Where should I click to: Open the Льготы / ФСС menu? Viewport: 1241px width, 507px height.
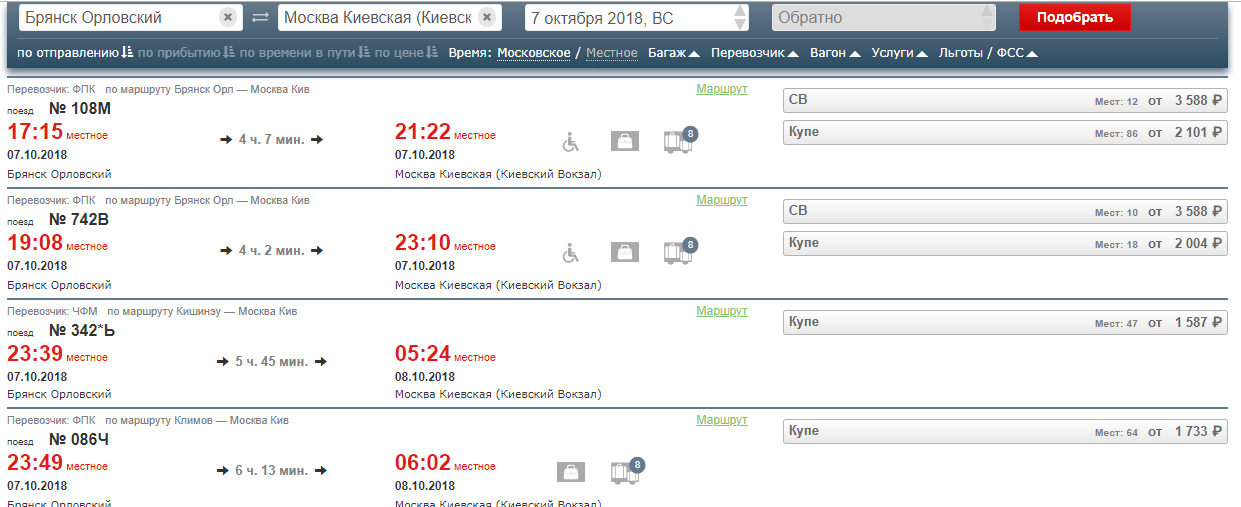(988, 53)
